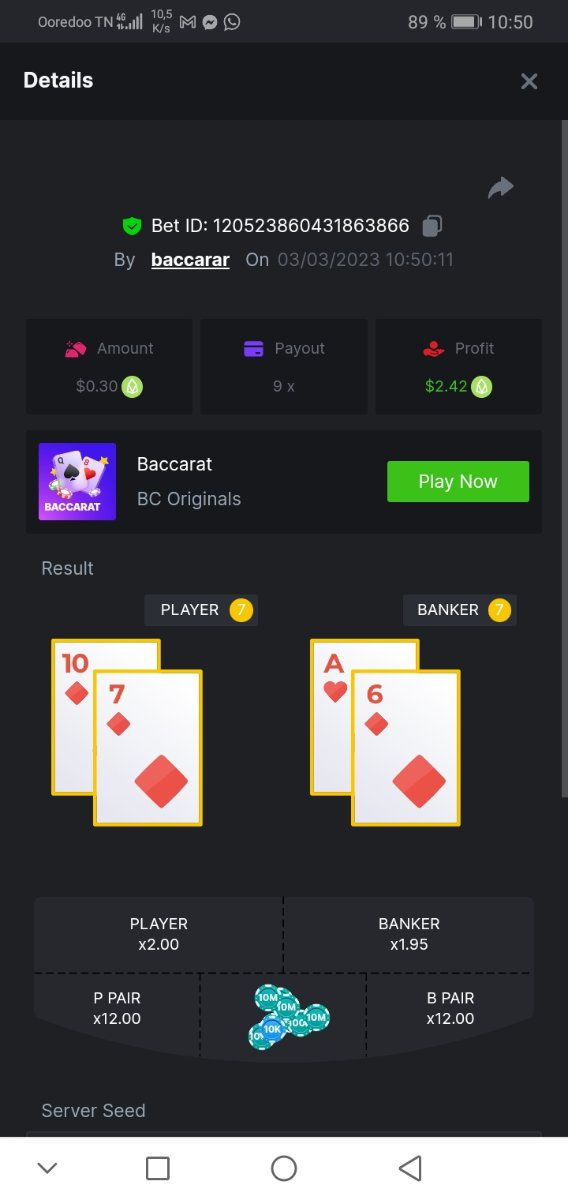Click the Amount chips icon
The width and height of the screenshot is (568, 1200).
tap(75, 349)
